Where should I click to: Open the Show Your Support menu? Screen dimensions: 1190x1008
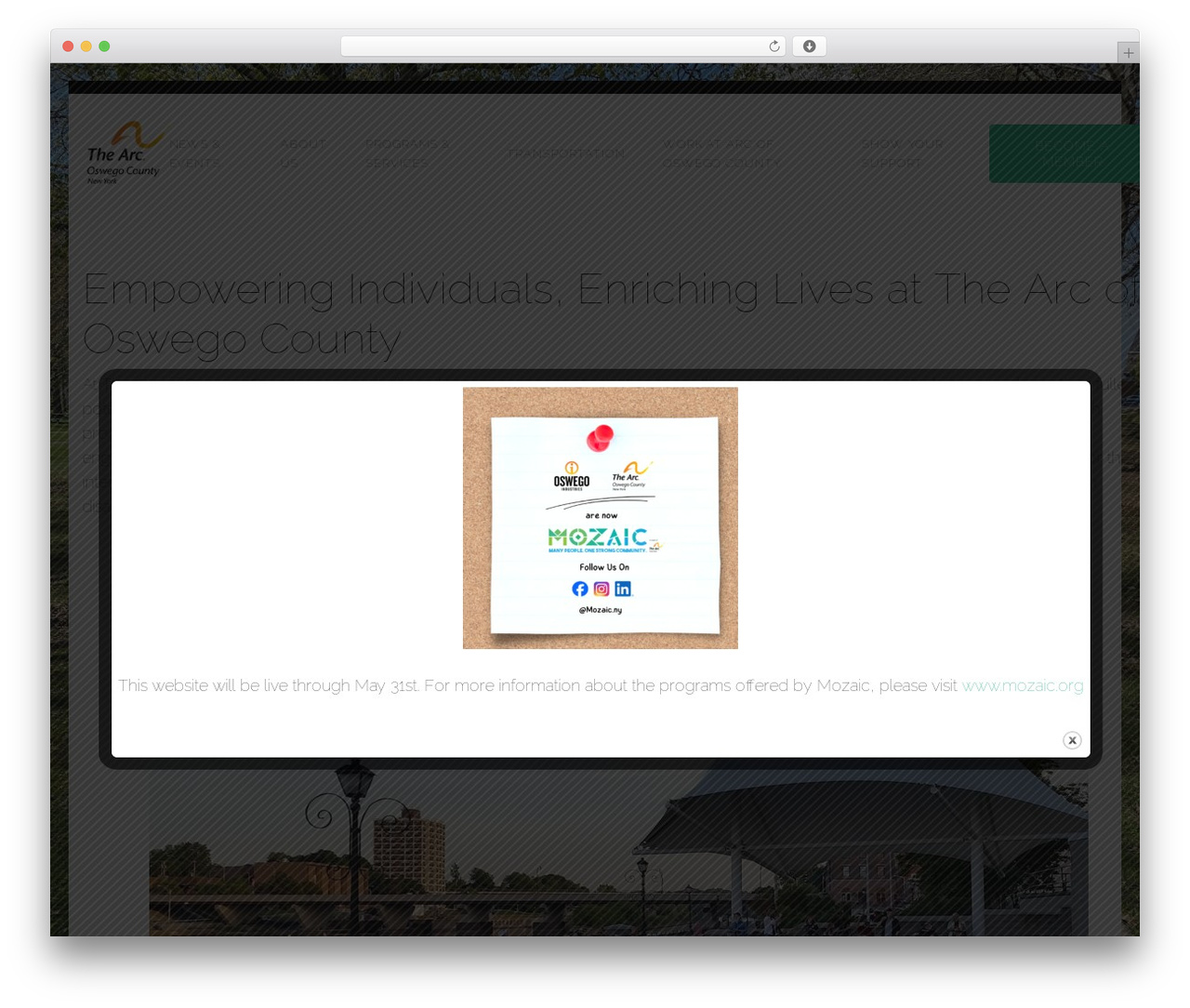click(902, 153)
